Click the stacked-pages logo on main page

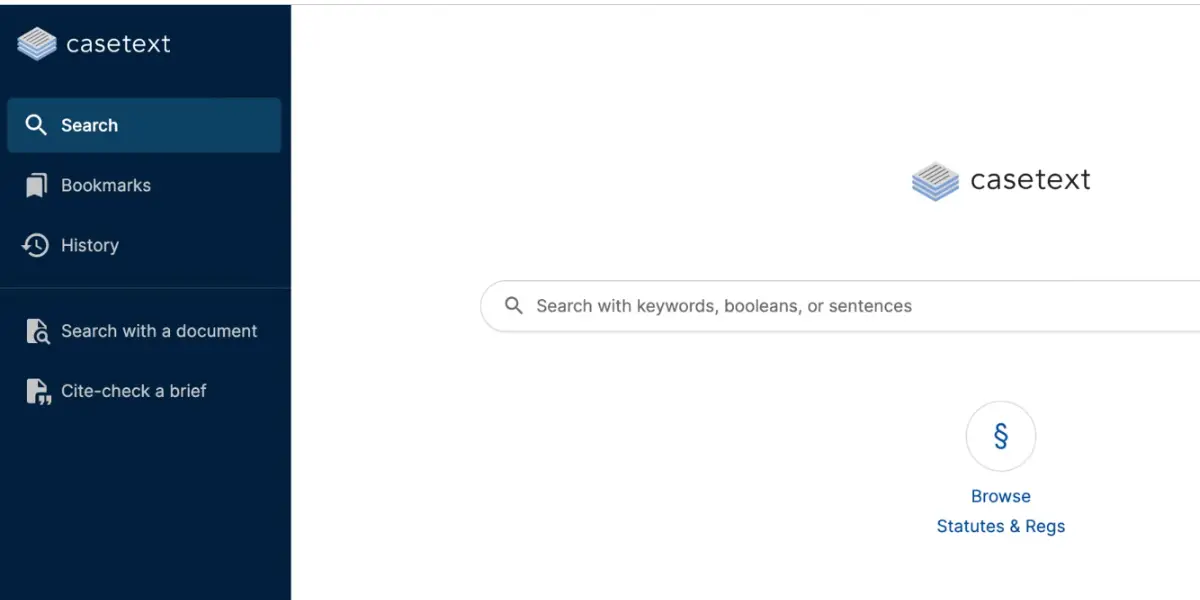935,182
